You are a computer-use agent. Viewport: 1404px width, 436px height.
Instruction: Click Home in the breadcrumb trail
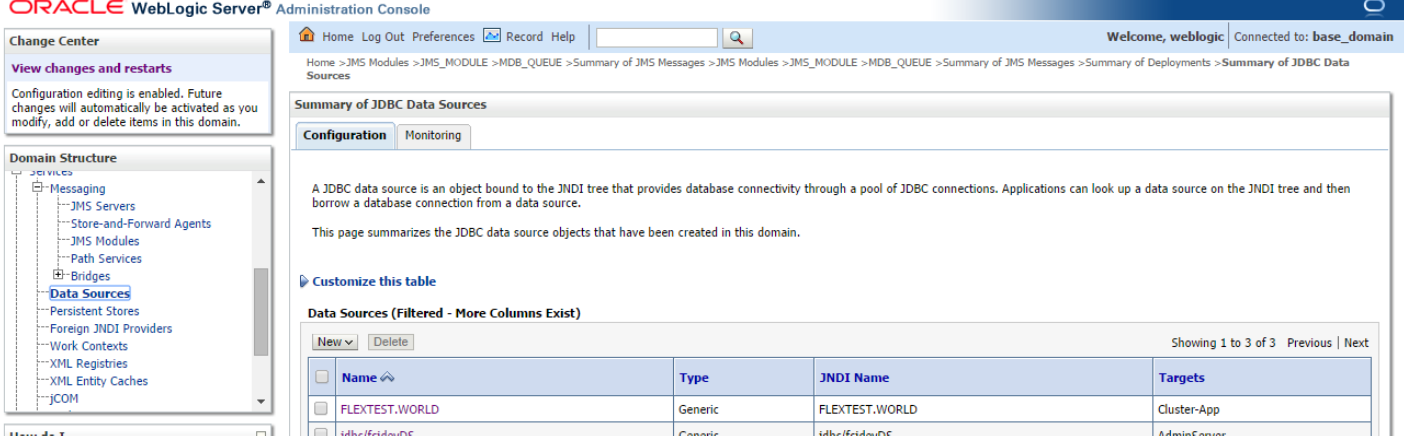(320, 62)
